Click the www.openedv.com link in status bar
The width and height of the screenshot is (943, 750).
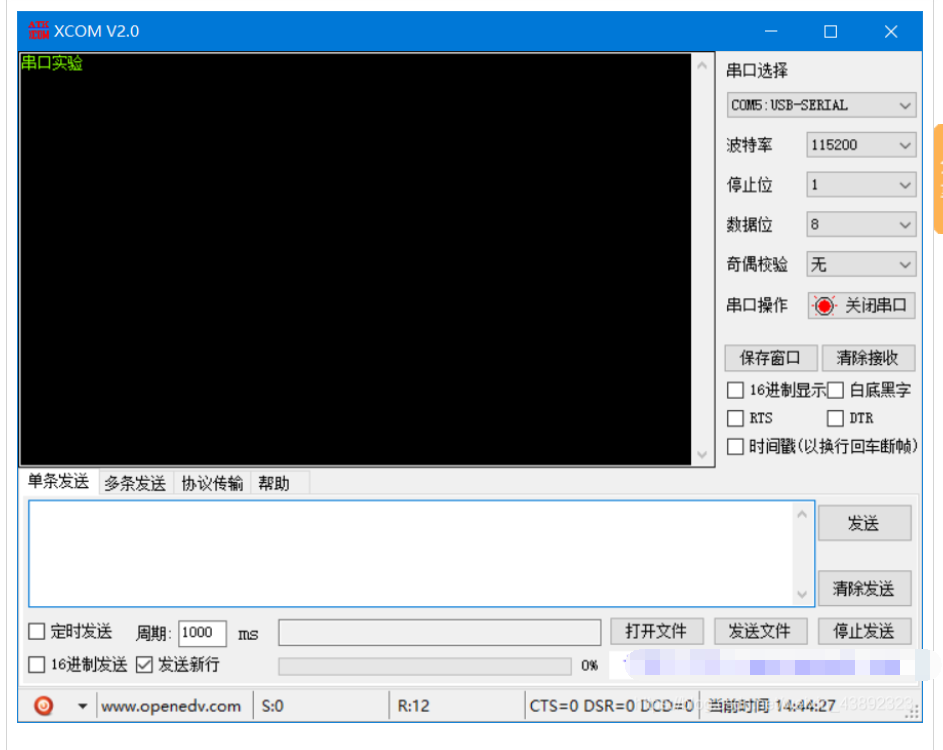(x=171, y=706)
